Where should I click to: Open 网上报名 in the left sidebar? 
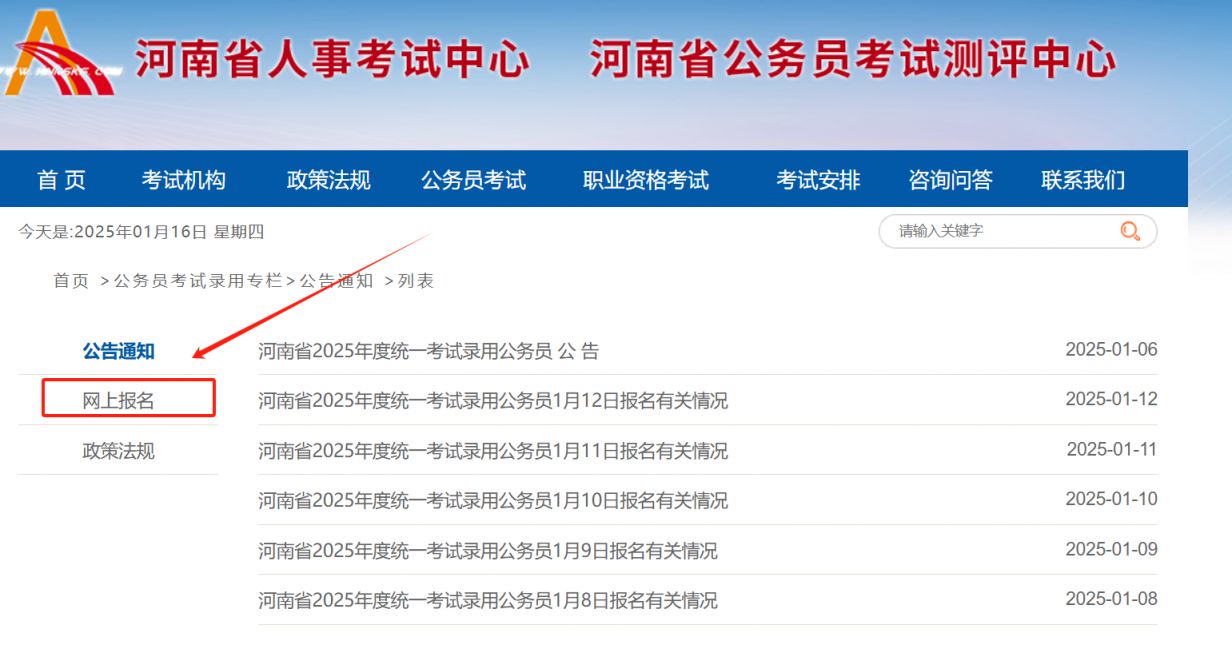coord(118,401)
